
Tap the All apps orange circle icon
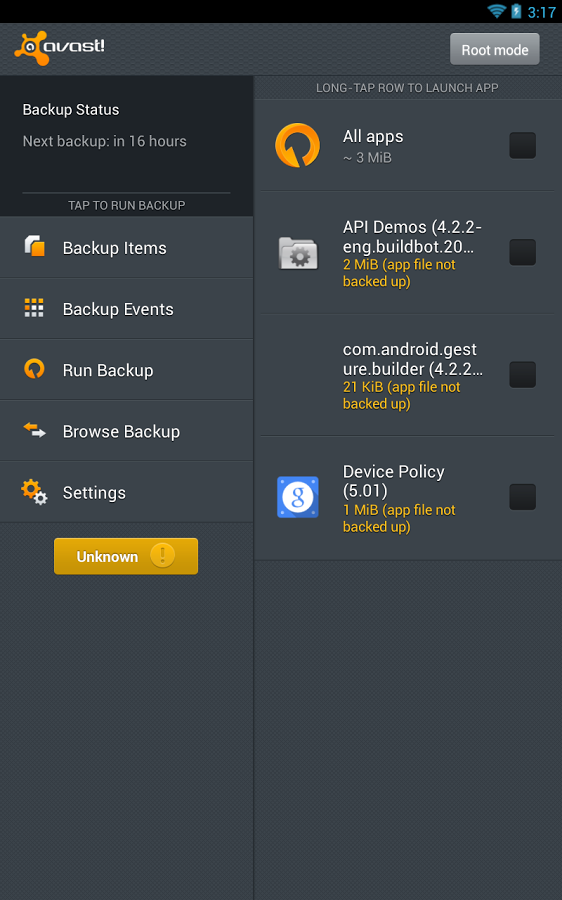(x=297, y=145)
